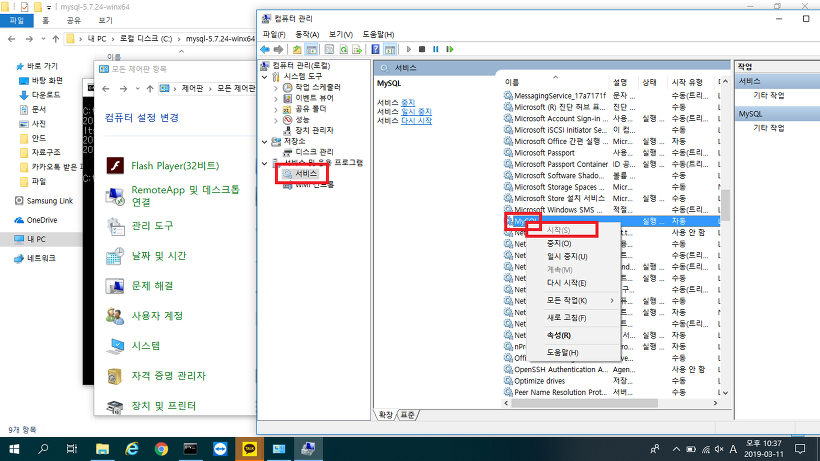820x461 pixels.
Task: Open 관리 도구 in Control Panel window
Action: tap(152, 226)
